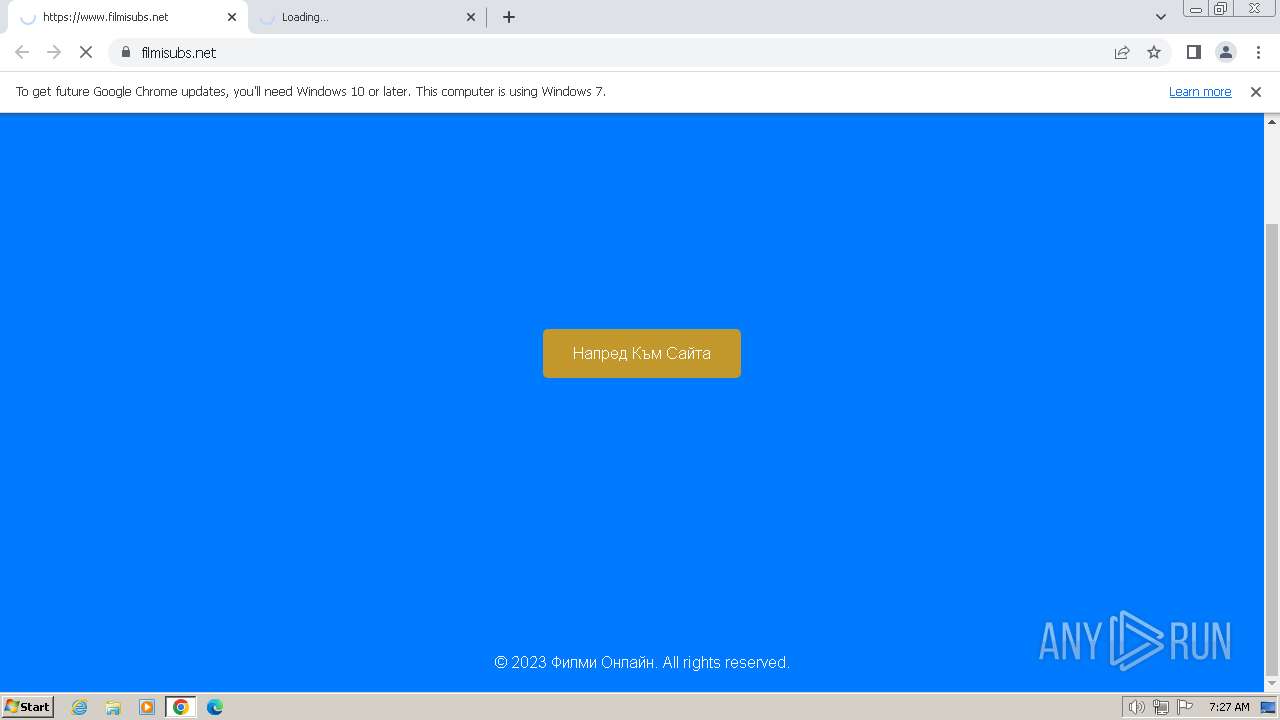The image size is (1280, 720).
Task: Open the volume control in system tray
Action: [1136, 707]
